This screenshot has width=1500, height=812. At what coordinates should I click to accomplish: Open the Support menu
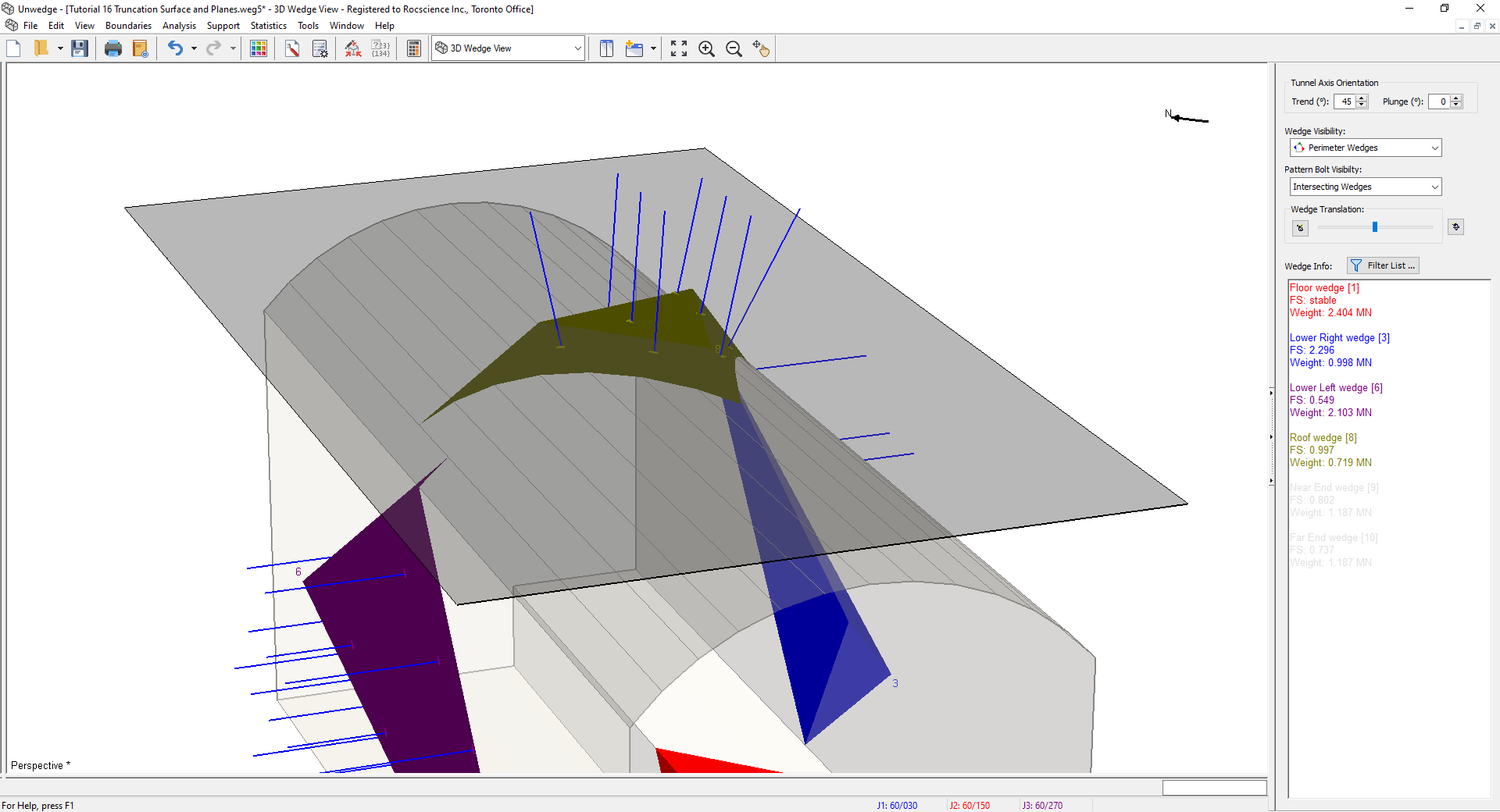pos(223,26)
